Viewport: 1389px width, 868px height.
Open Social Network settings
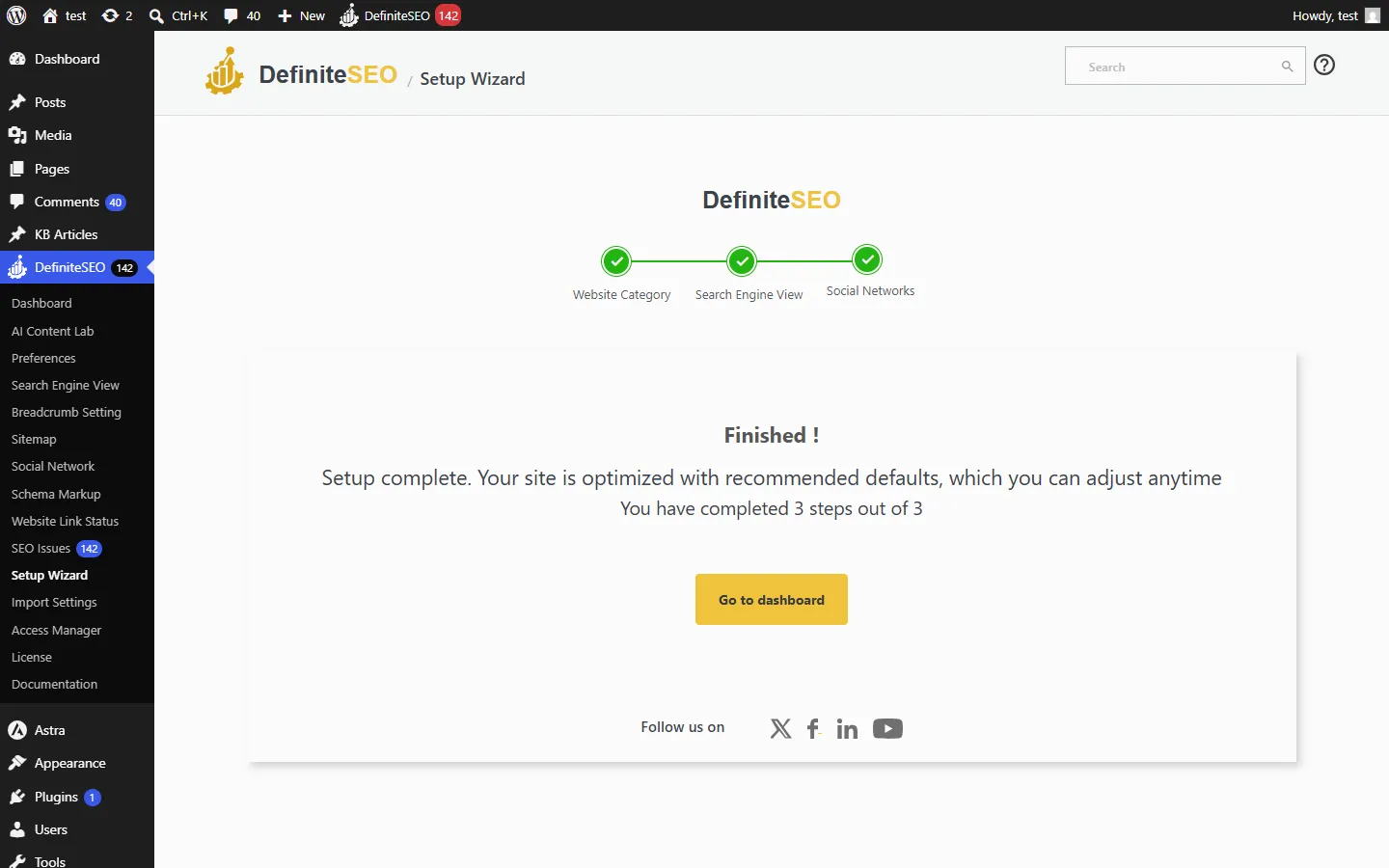click(53, 466)
